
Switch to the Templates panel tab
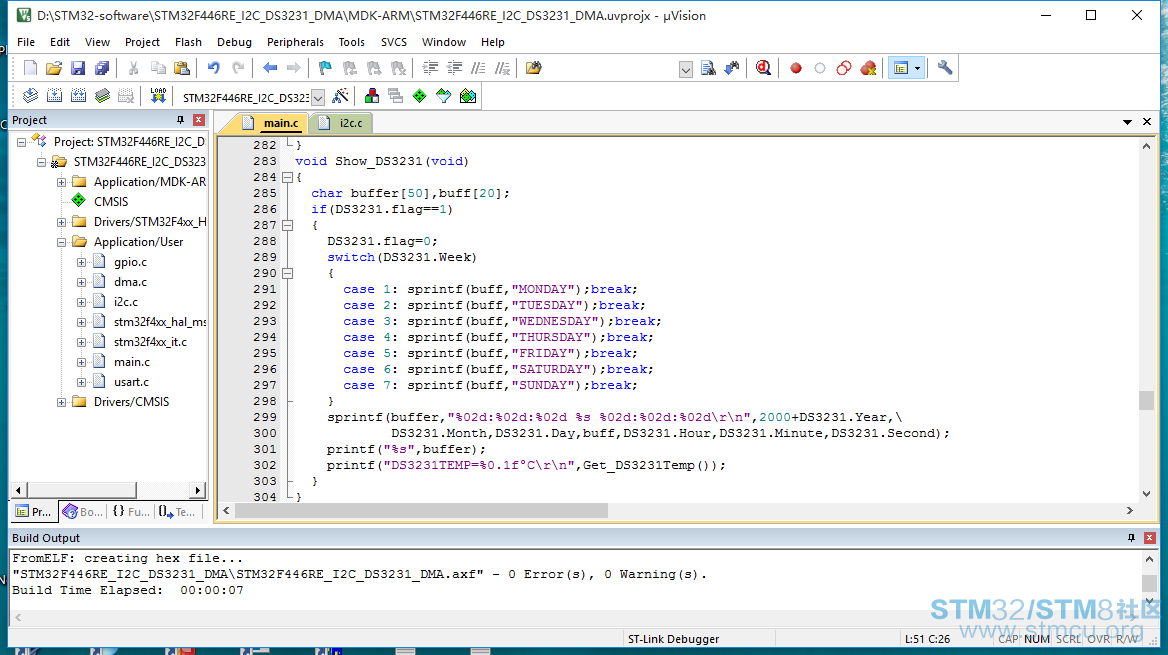(177, 512)
